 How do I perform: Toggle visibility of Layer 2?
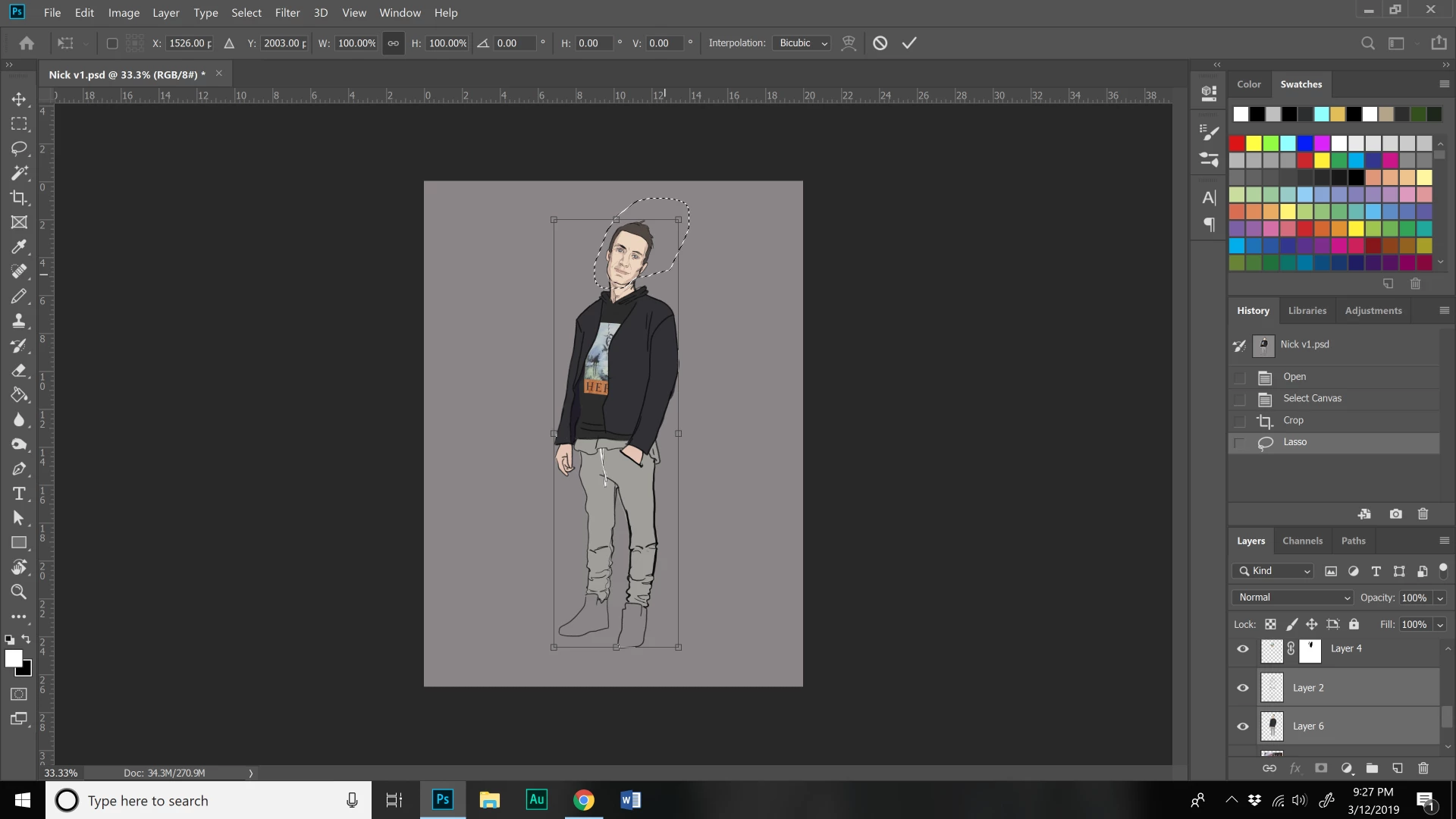[x=1243, y=688]
